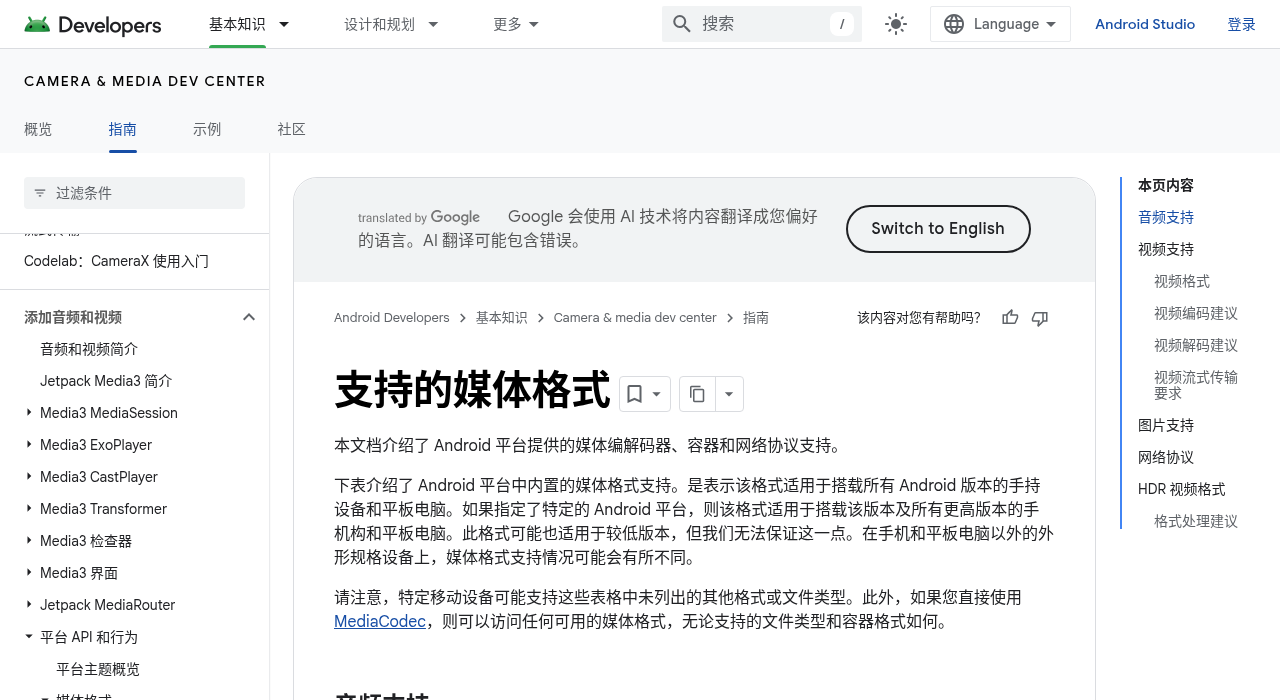Click the globe icon in Language selector
Viewport: 1280px width, 700px height.
(954, 24)
